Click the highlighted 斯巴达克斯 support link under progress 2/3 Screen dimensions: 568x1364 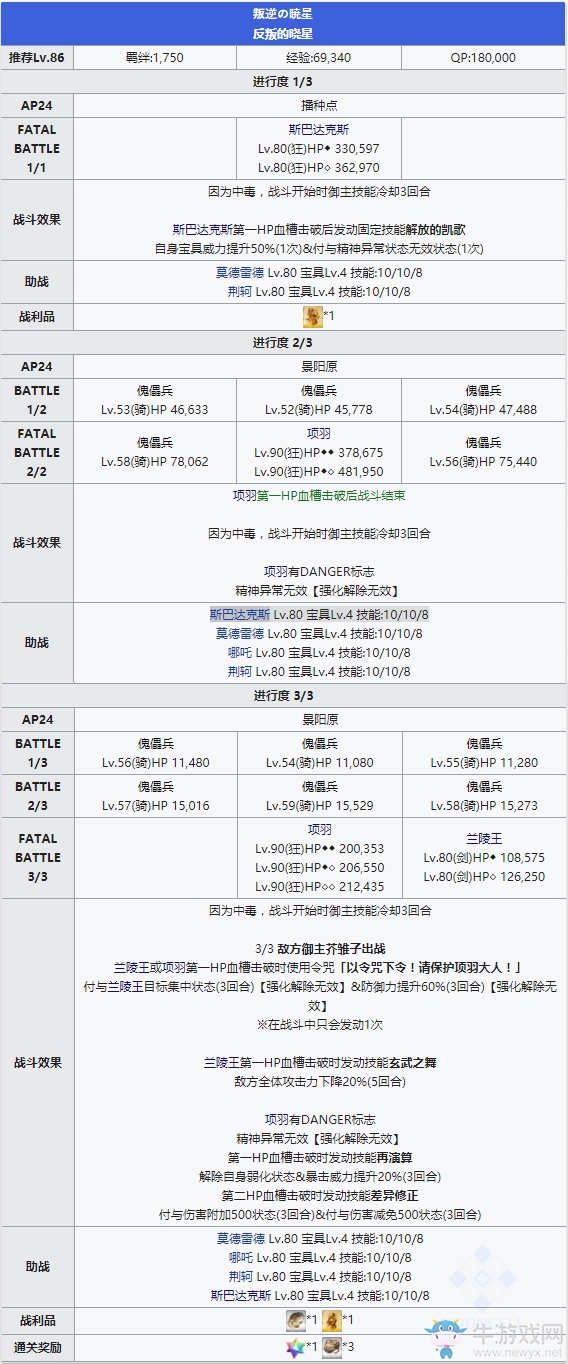click(x=240, y=614)
